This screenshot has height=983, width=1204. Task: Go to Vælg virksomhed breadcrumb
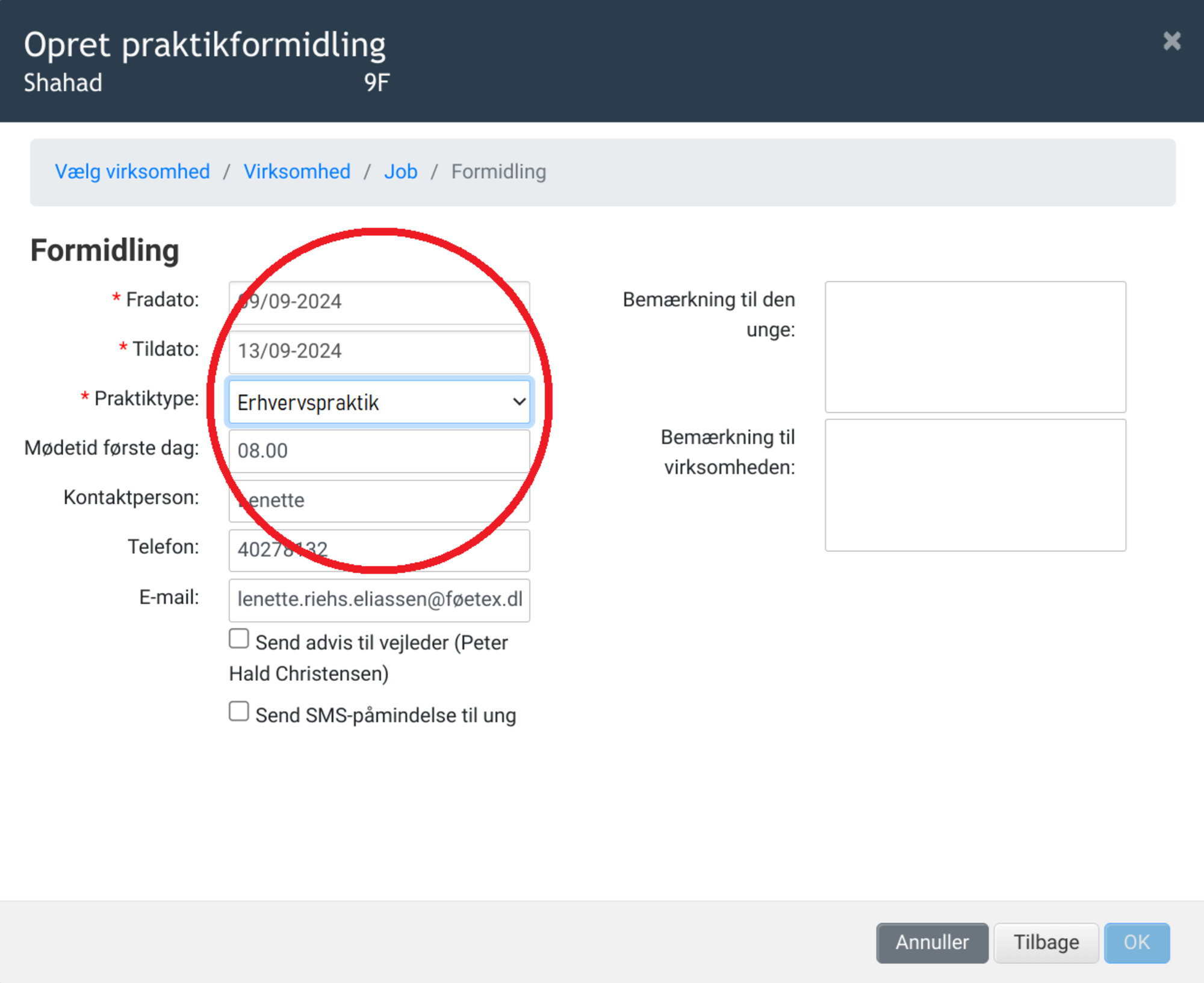click(132, 172)
